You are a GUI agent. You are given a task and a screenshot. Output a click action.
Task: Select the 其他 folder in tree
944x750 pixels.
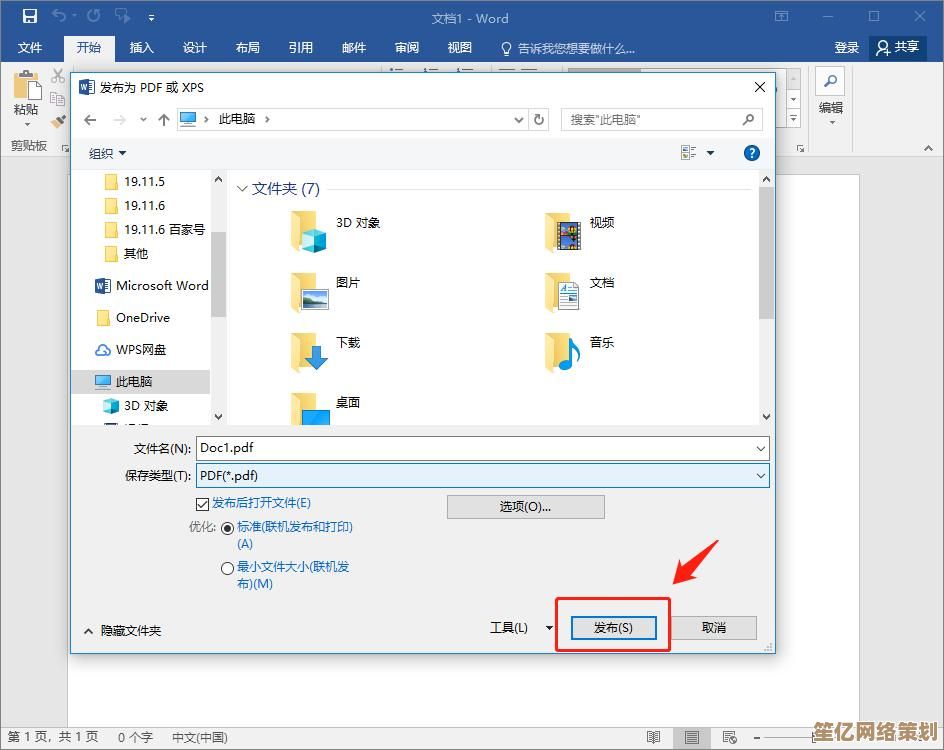coord(126,253)
